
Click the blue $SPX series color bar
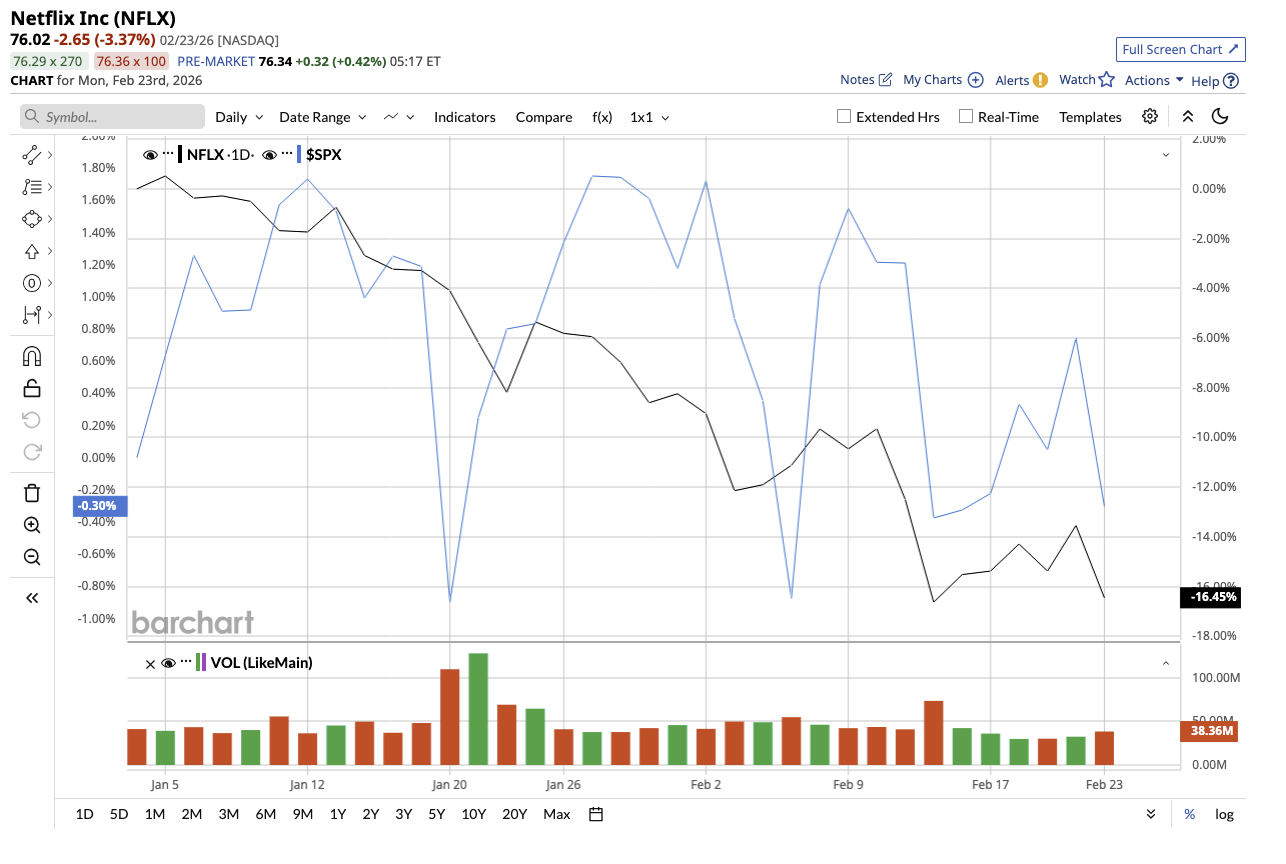(x=300, y=154)
